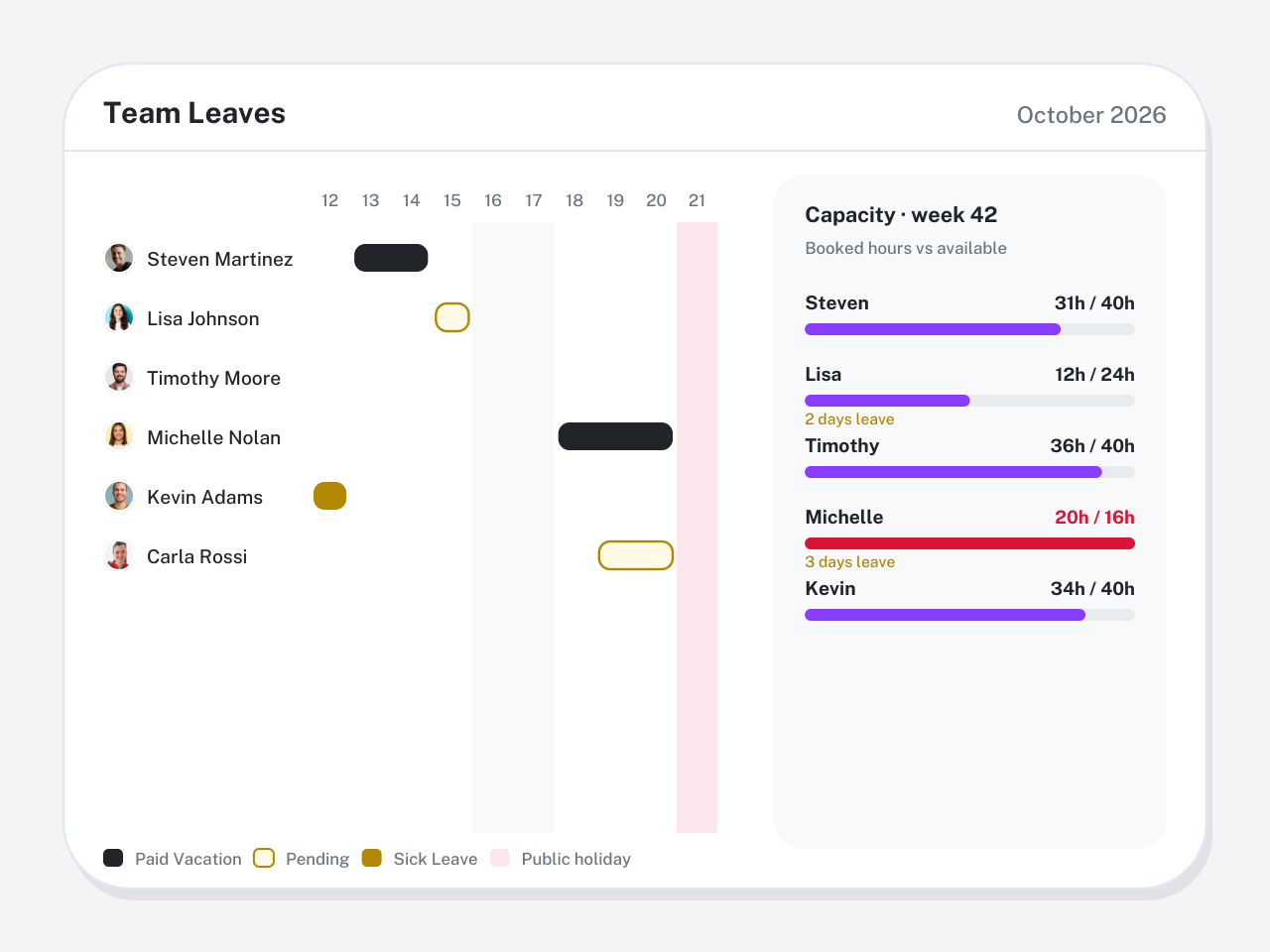Open Michelle Nolan's paid vacation bar

coord(615,436)
